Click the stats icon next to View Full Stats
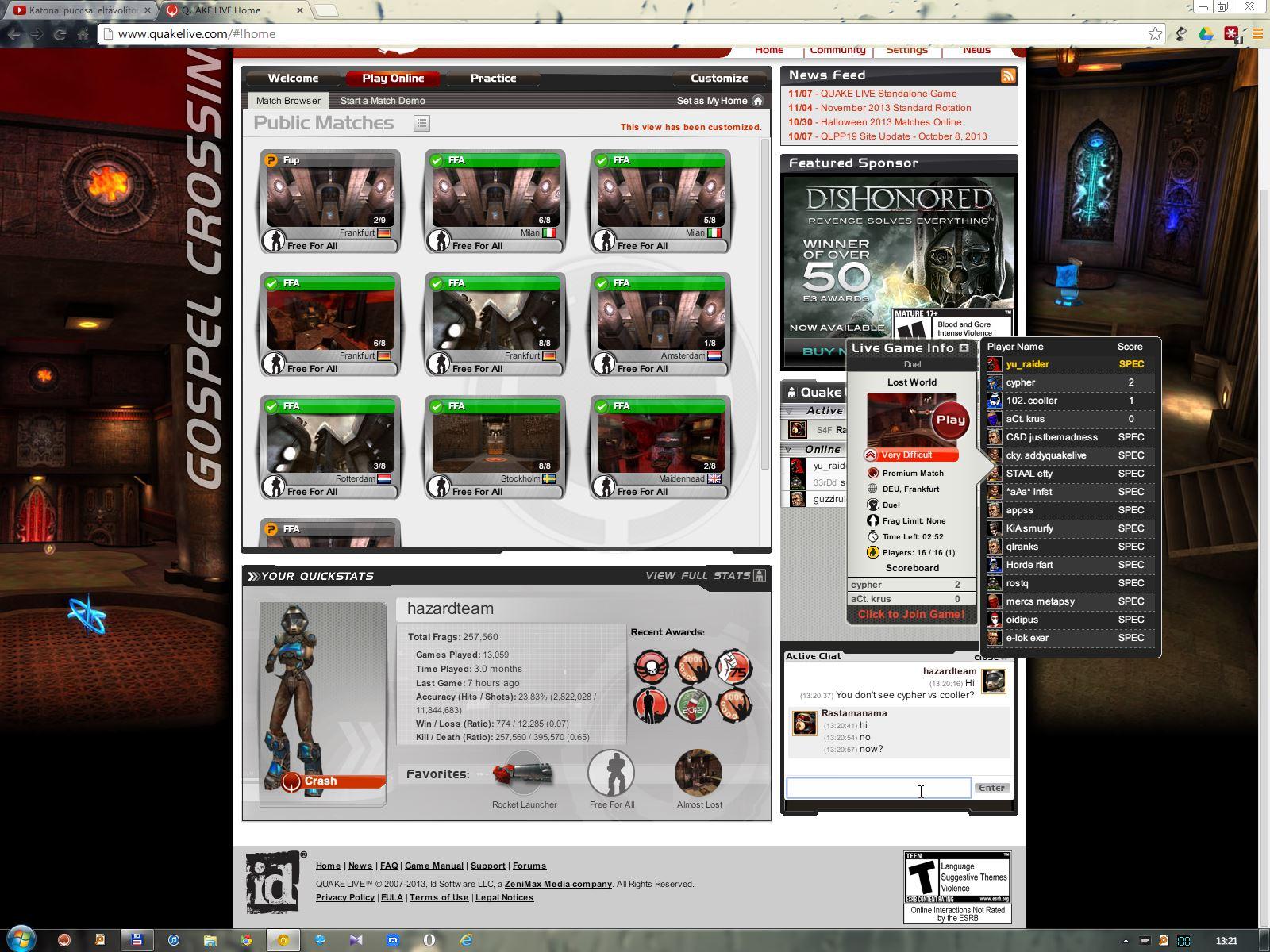This screenshot has height=952, width=1270. coord(760,575)
